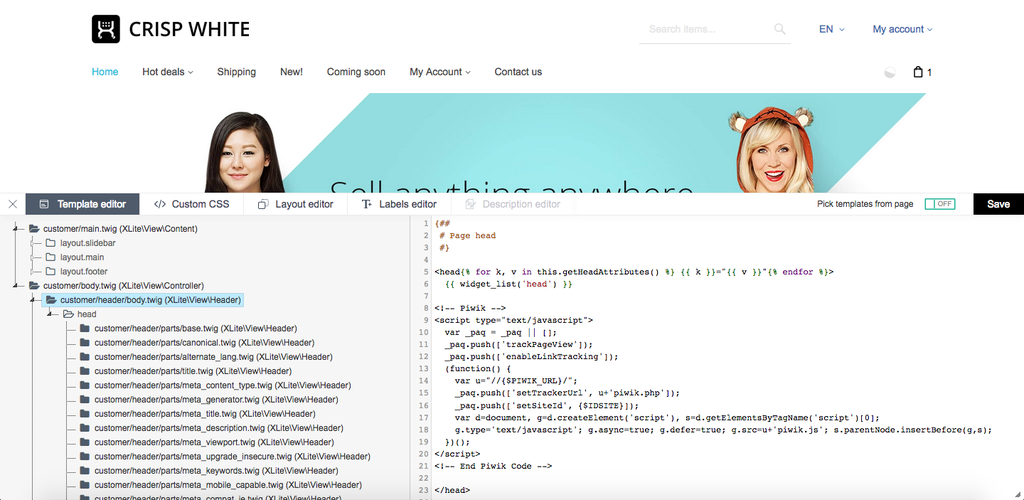Click the round icon beside the cart
Screen dimensions: 1024x500
pyautogui.click(x=890, y=72)
